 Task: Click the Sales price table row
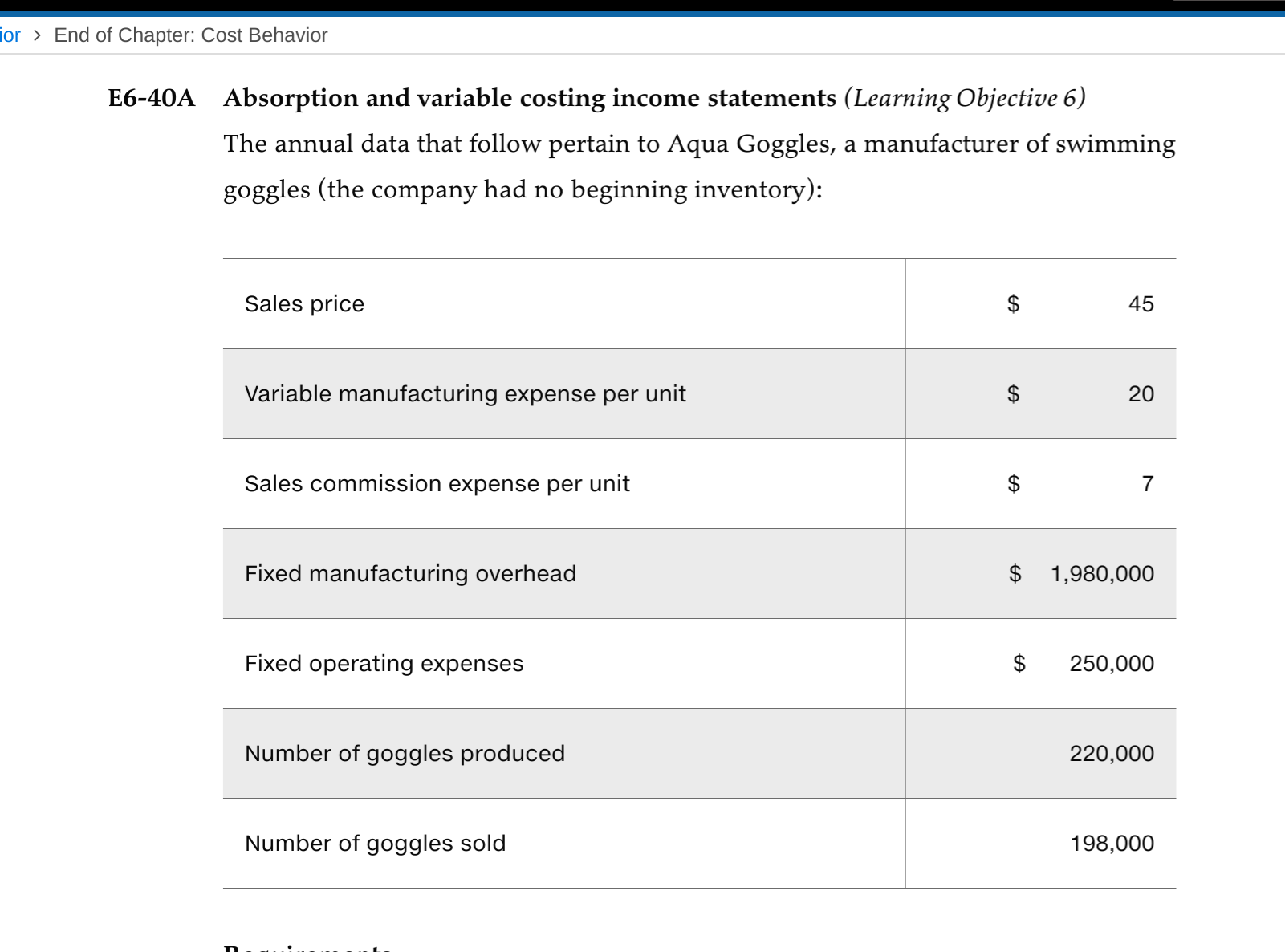click(x=562, y=303)
